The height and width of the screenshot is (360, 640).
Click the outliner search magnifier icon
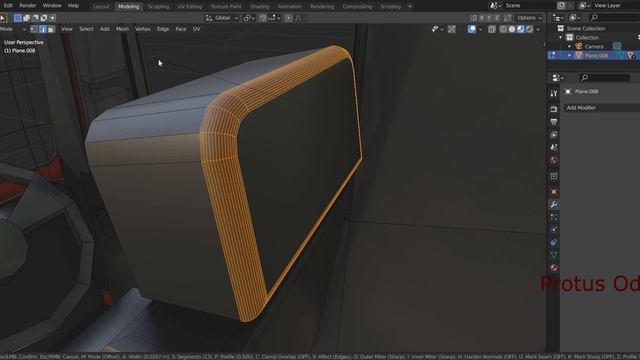[x=594, y=17]
